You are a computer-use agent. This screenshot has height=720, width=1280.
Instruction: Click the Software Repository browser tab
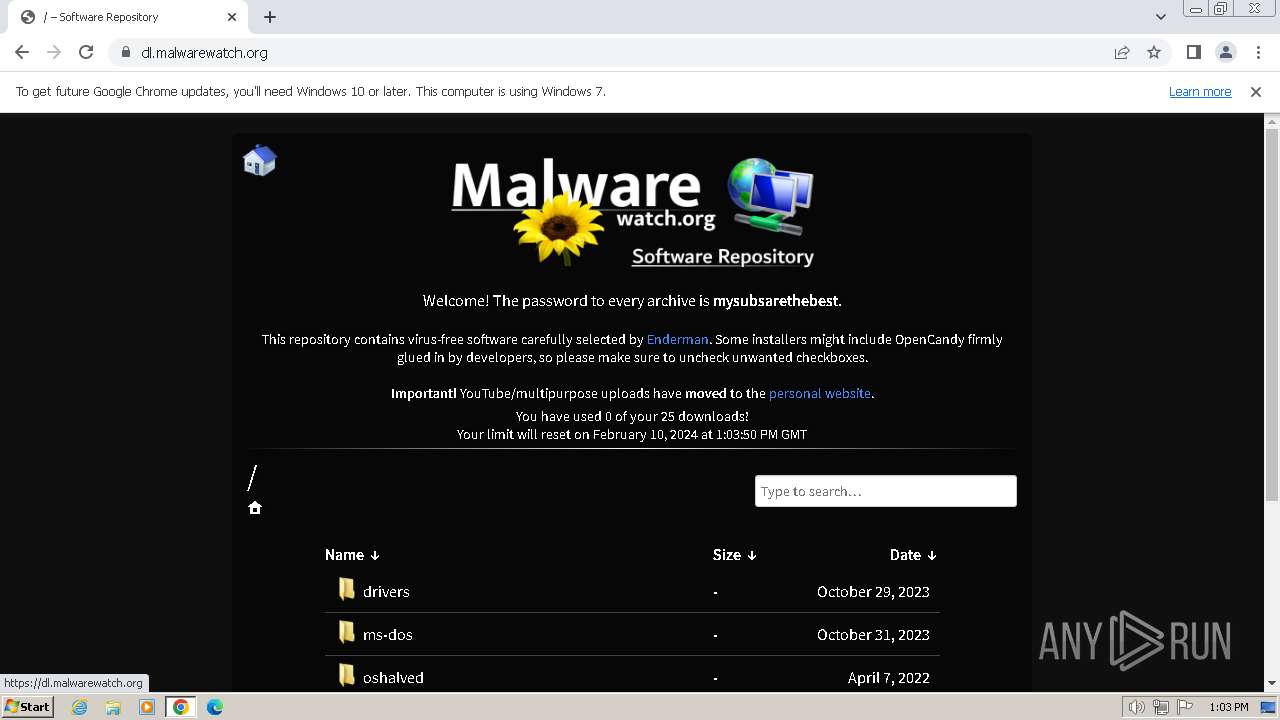pyautogui.click(x=130, y=17)
